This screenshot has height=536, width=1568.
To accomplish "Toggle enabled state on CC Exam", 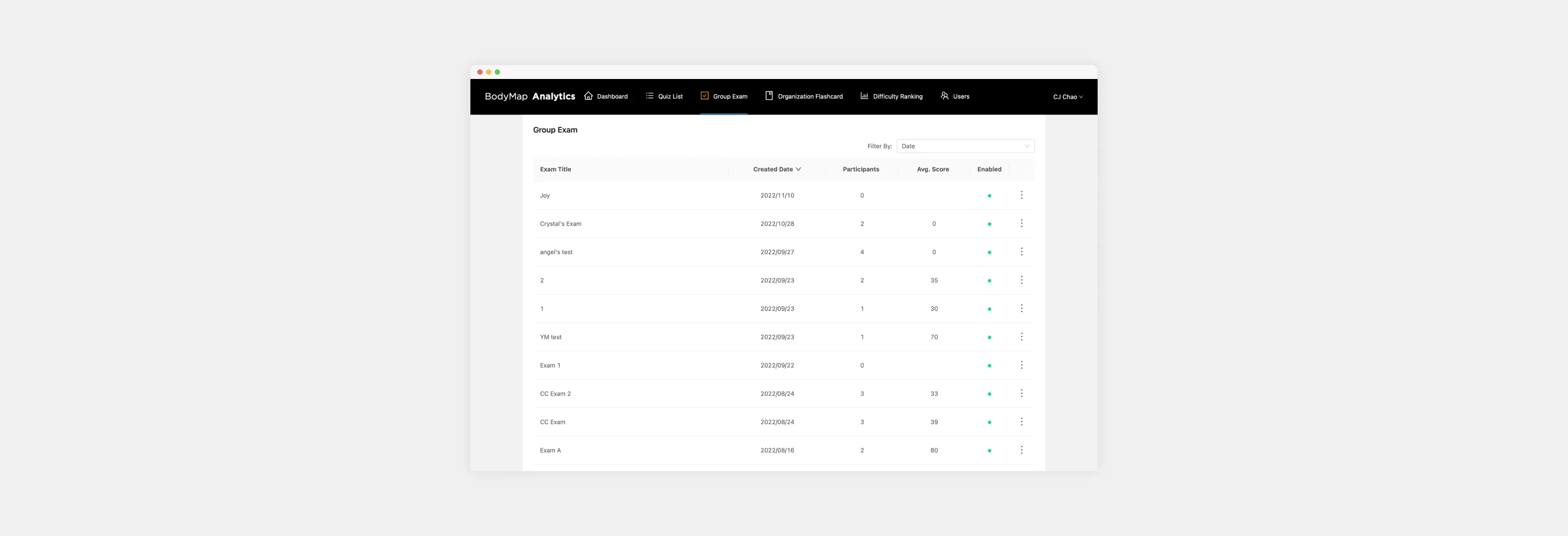I will tap(990, 422).
